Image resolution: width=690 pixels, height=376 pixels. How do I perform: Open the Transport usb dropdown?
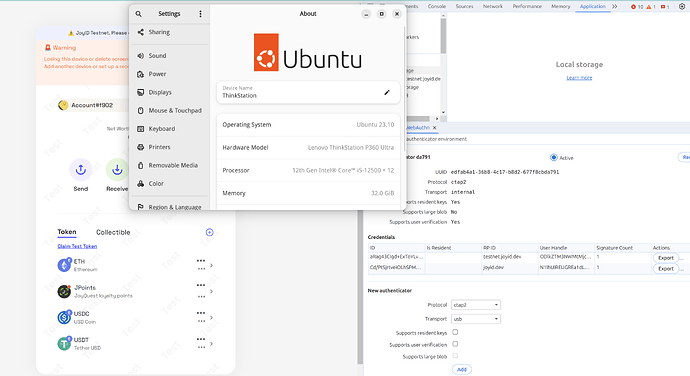click(476, 319)
